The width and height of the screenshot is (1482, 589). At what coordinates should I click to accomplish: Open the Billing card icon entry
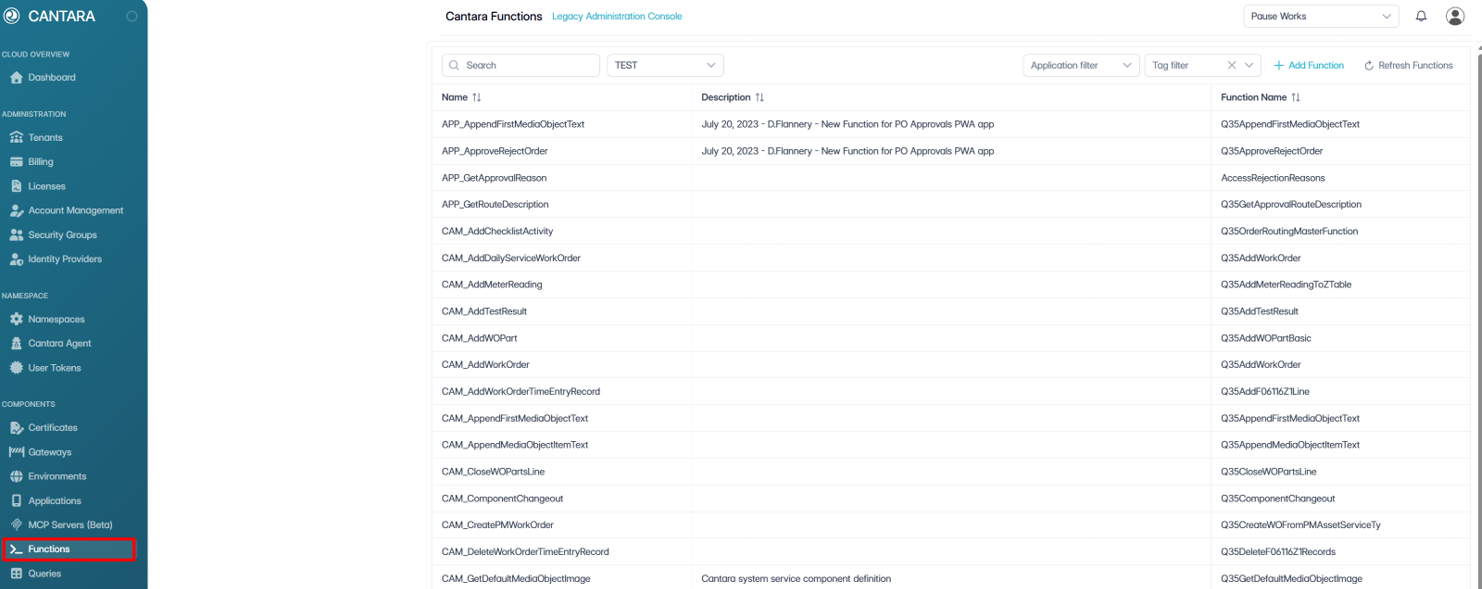click(x=16, y=162)
